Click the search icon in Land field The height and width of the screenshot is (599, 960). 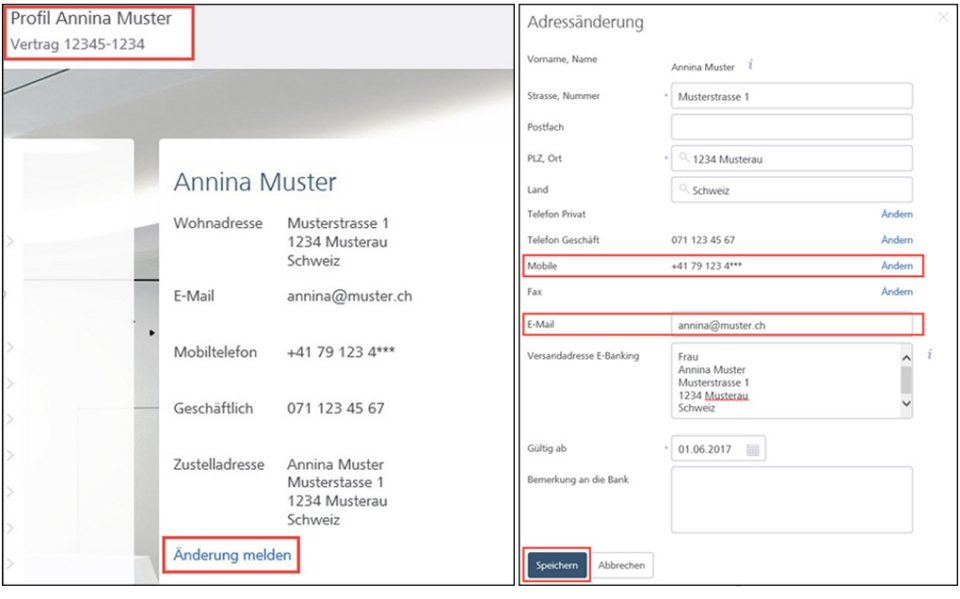(x=684, y=189)
